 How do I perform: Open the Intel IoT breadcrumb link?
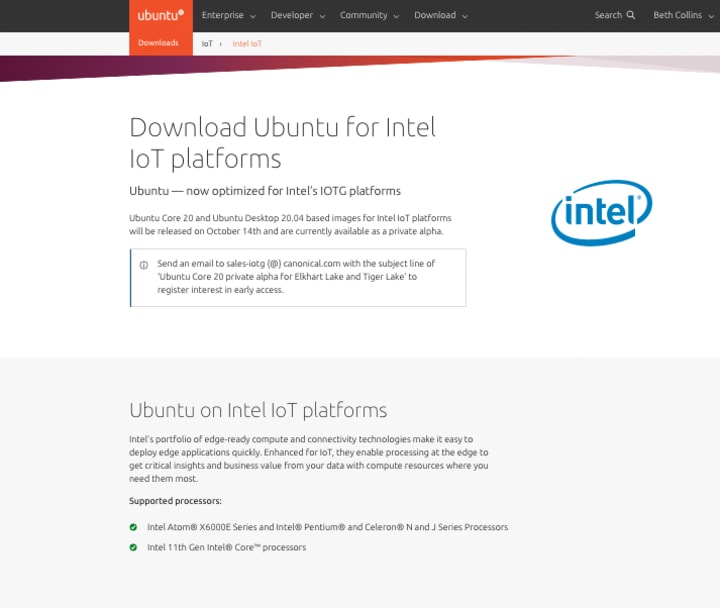247,44
